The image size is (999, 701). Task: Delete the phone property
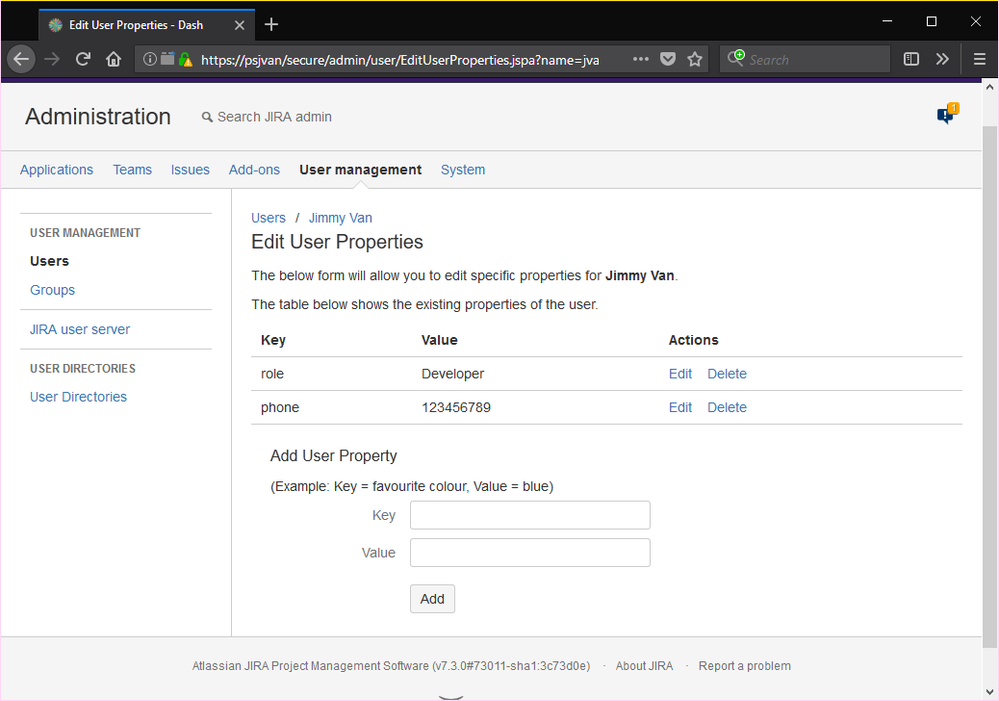pos(727,407)
